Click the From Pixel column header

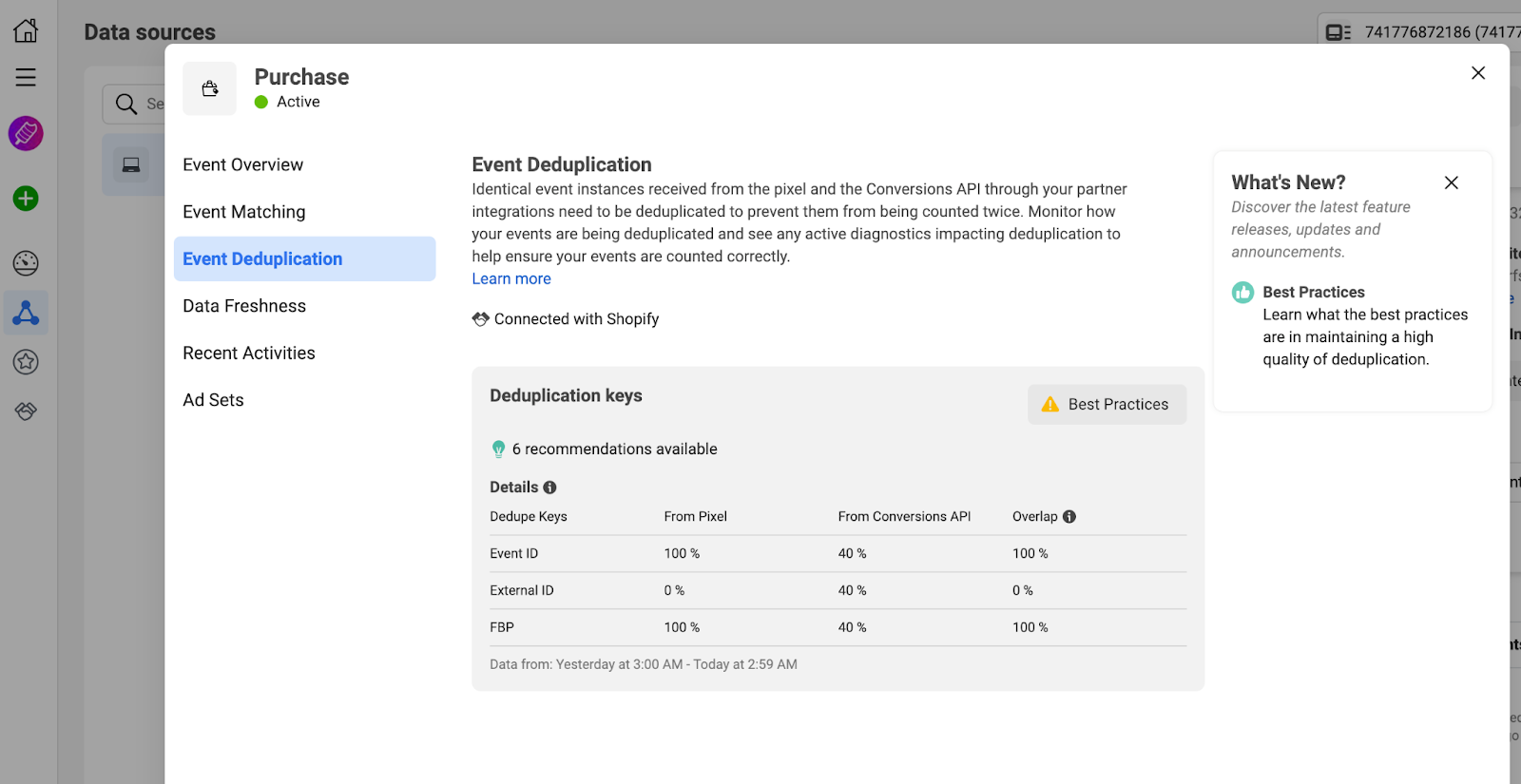click(x=695, y=517)
